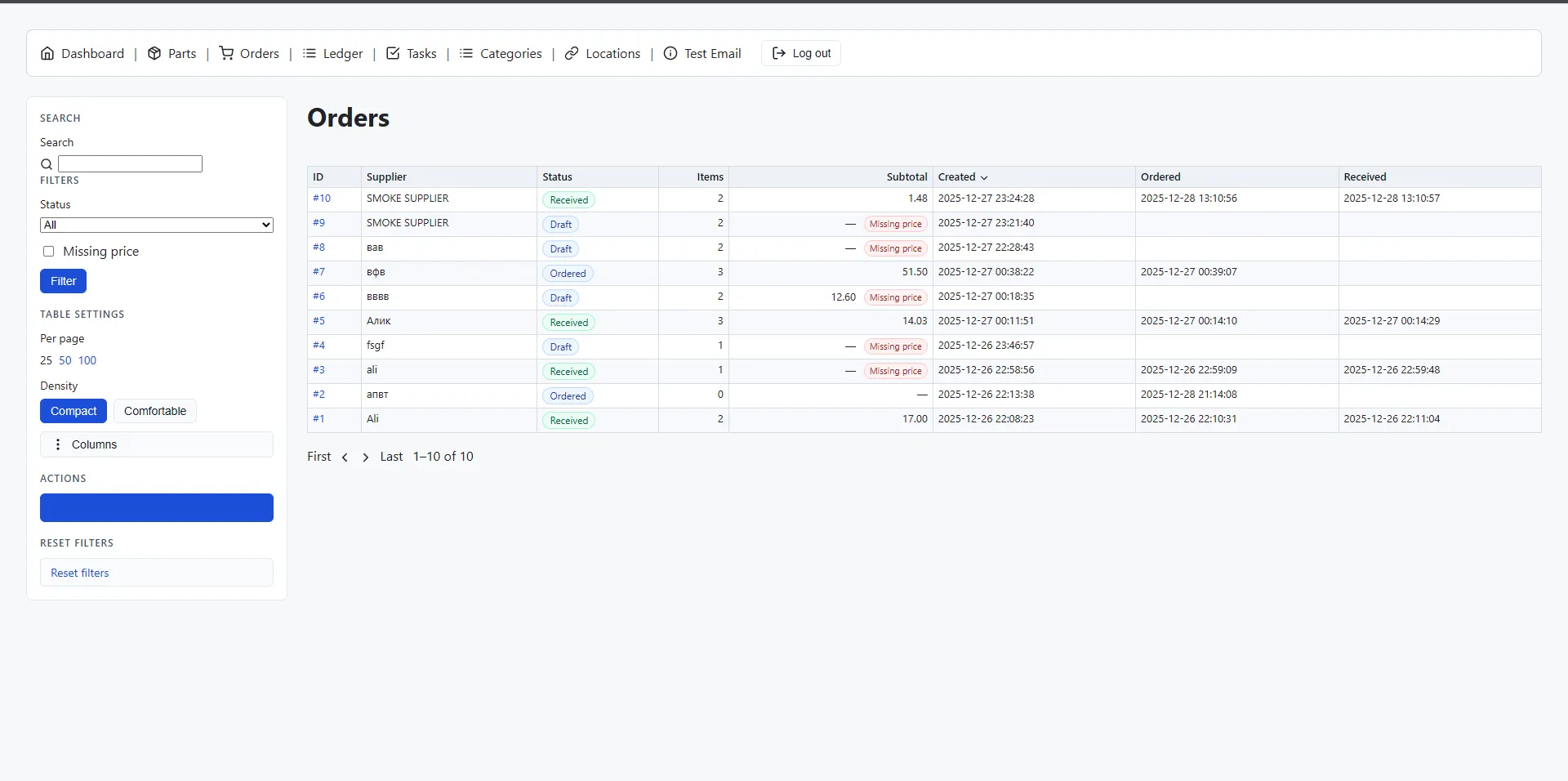
Task: Open order #3
Action: [x=318, y=370]
